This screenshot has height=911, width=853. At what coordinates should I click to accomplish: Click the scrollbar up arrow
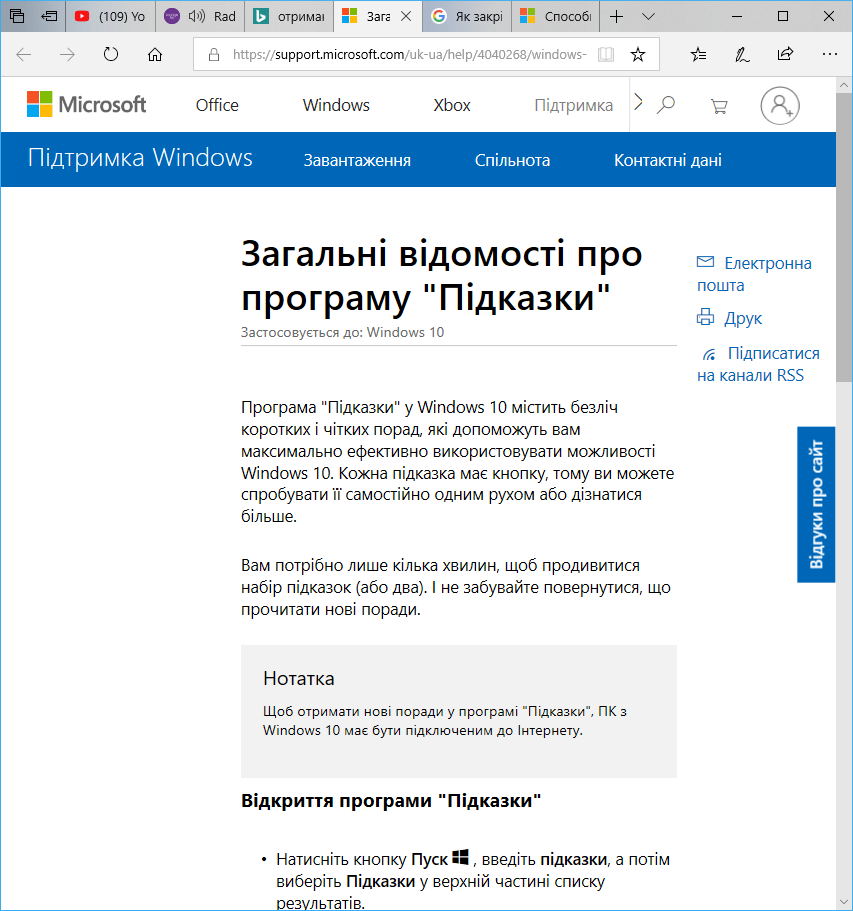844,85
